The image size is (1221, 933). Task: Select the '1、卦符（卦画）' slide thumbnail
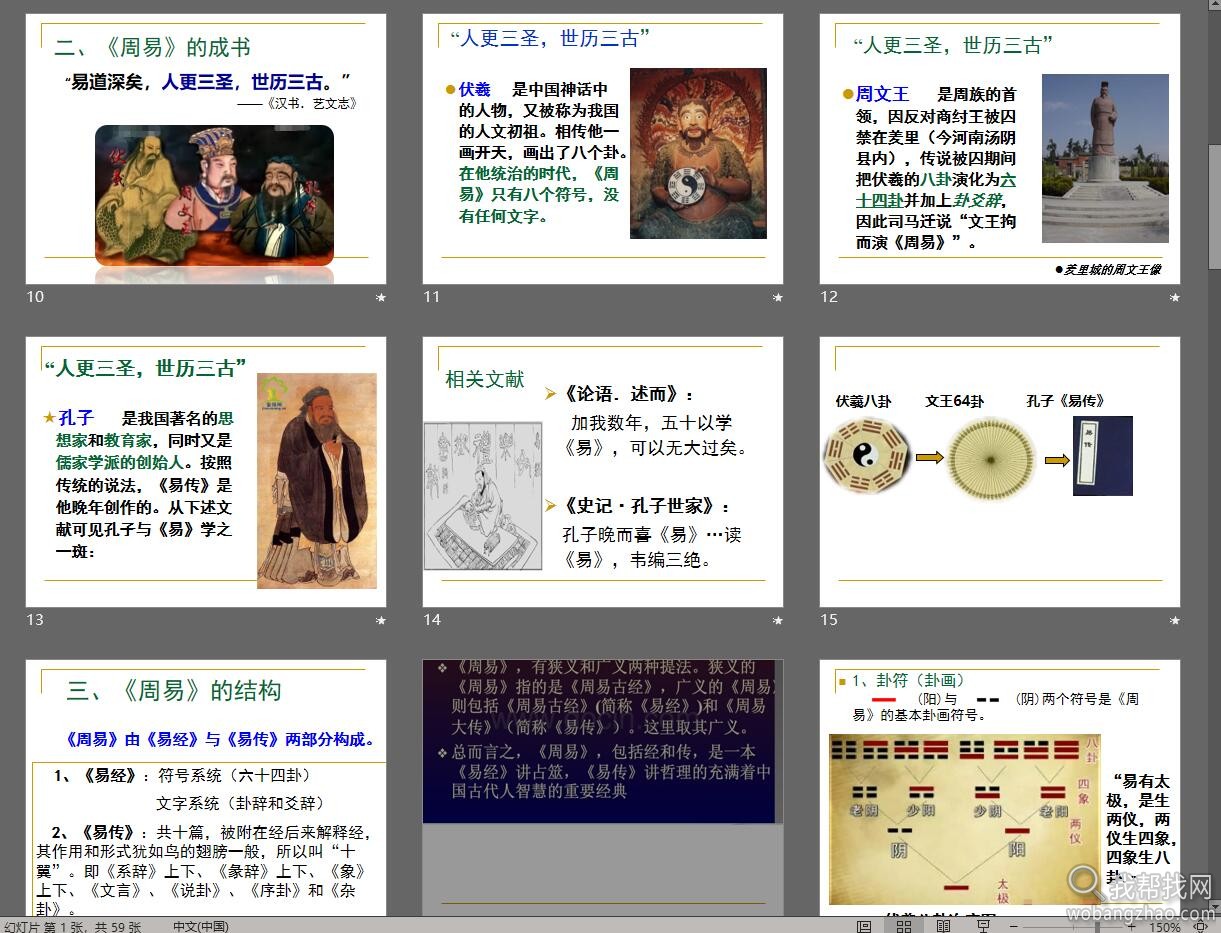point(1000,788)
